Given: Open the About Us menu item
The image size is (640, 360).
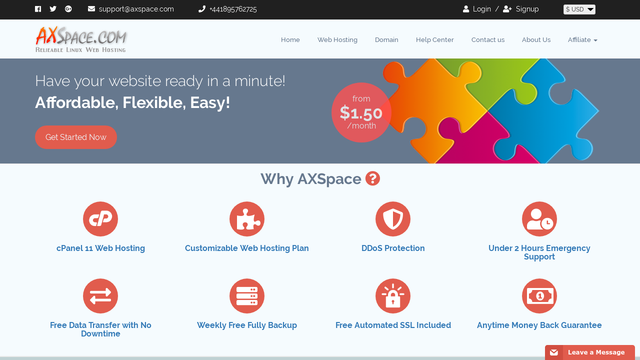Looking at the screenshot, I should pos(536,40).
